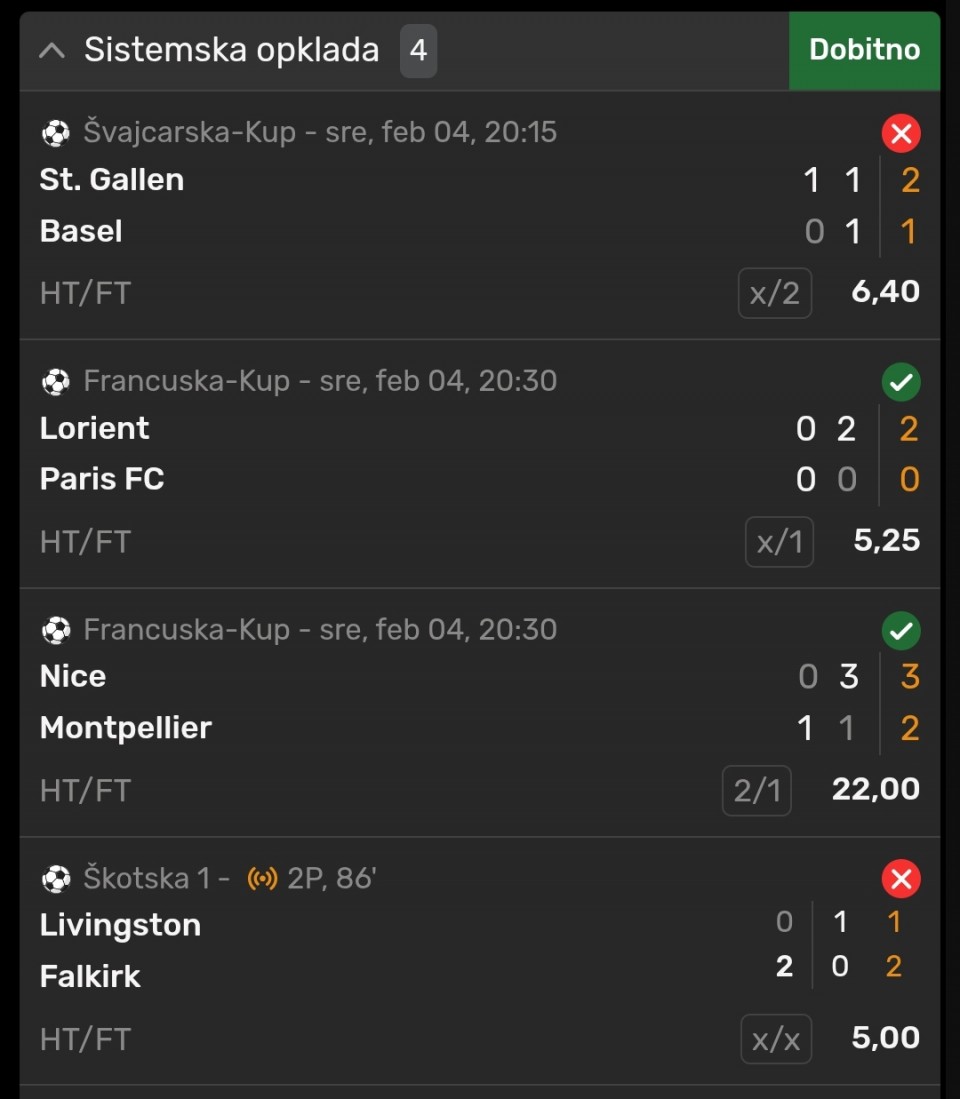Select the x/x pick on Livingston match
This screenshot has height=1099, width=960.
coord(776,1039)
